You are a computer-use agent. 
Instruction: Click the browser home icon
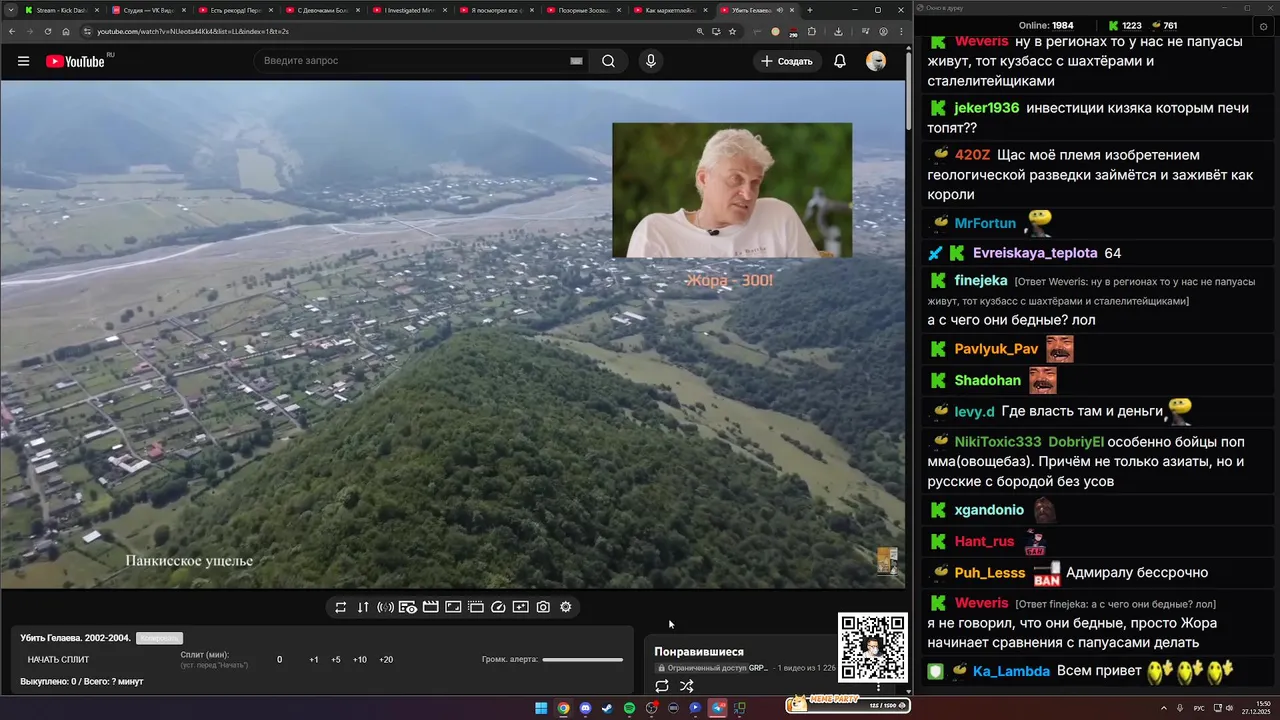pyautogui.click(x=66, y=31)
